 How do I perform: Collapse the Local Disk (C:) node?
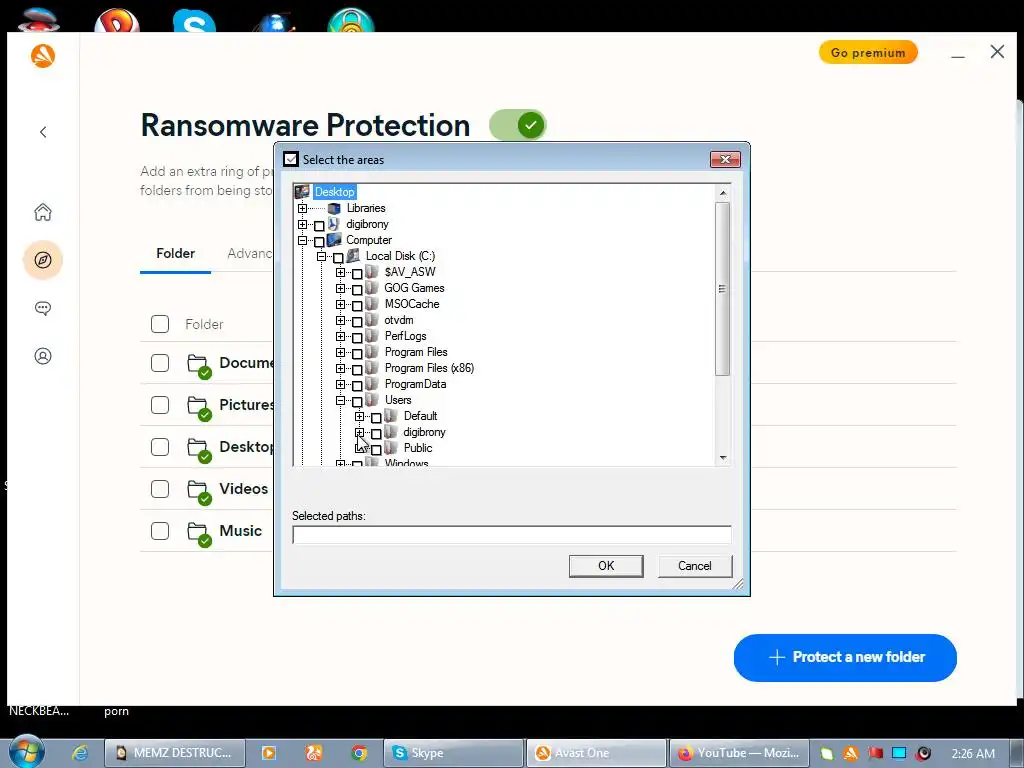click(321, 257)
